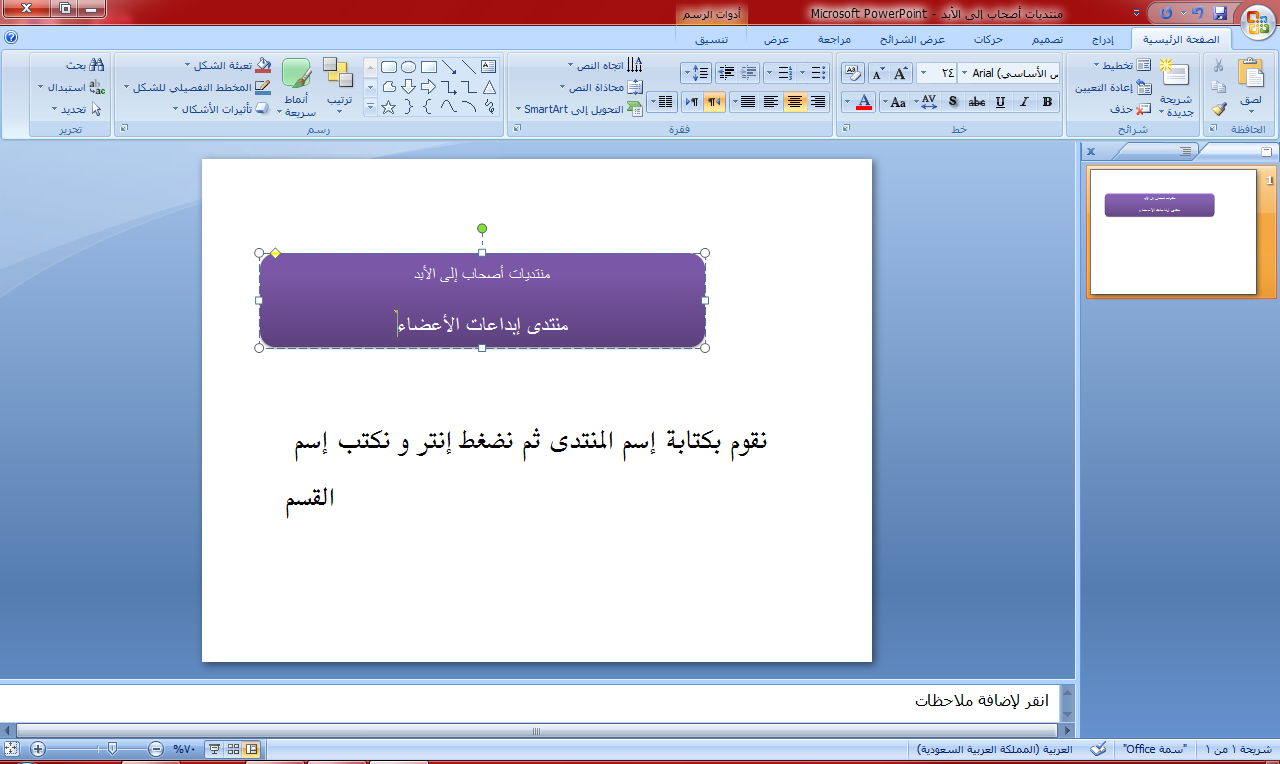Pick the 5-Point Star shape
Viewport: 1280px width, 764px height.
[x=389, y=106]
